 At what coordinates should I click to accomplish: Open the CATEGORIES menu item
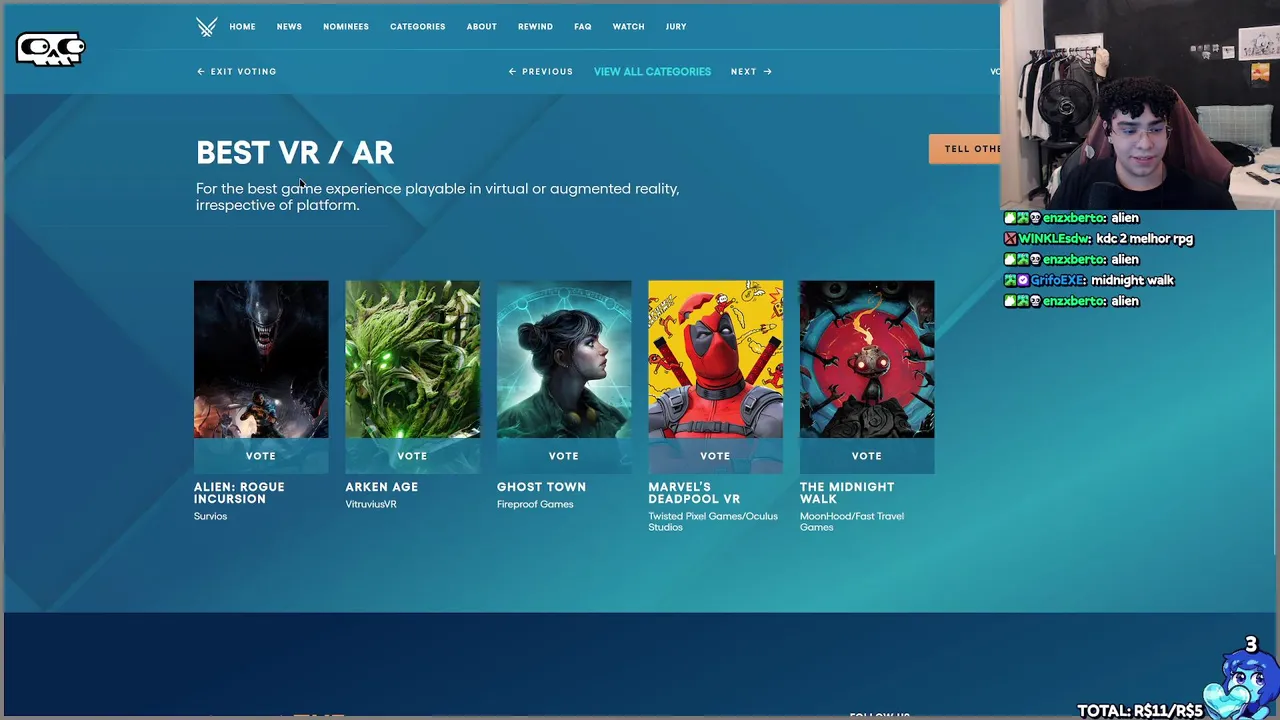417,27
